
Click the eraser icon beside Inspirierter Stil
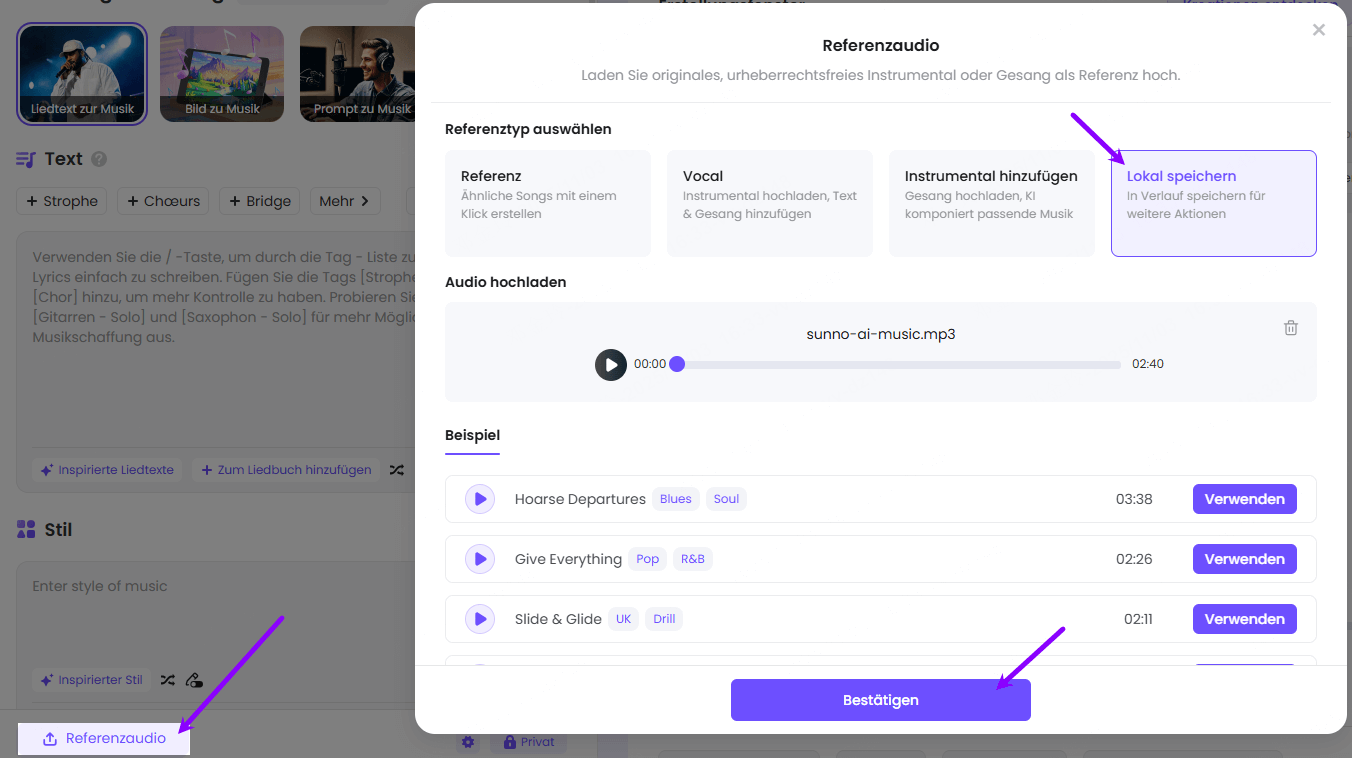(x=195, y=680)
